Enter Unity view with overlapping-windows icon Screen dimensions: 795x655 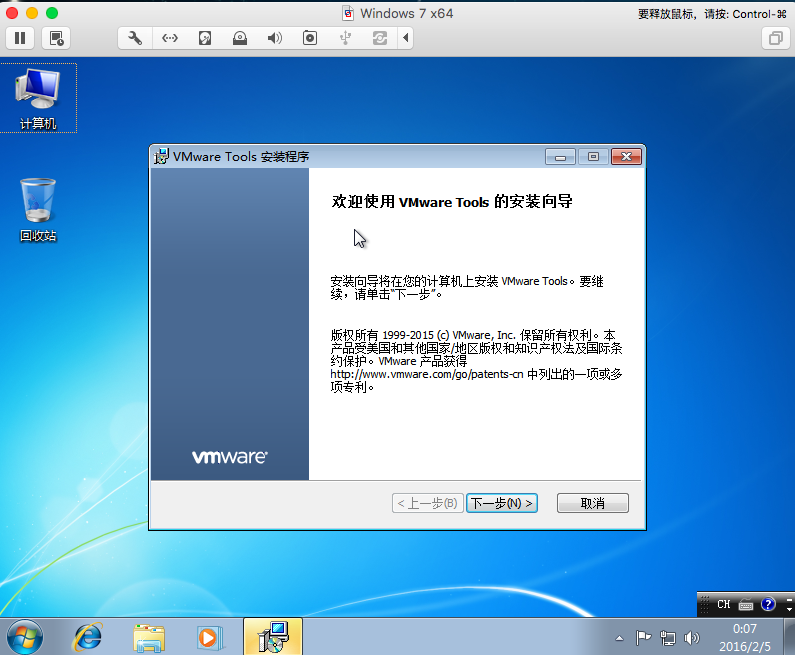(776, 38)
